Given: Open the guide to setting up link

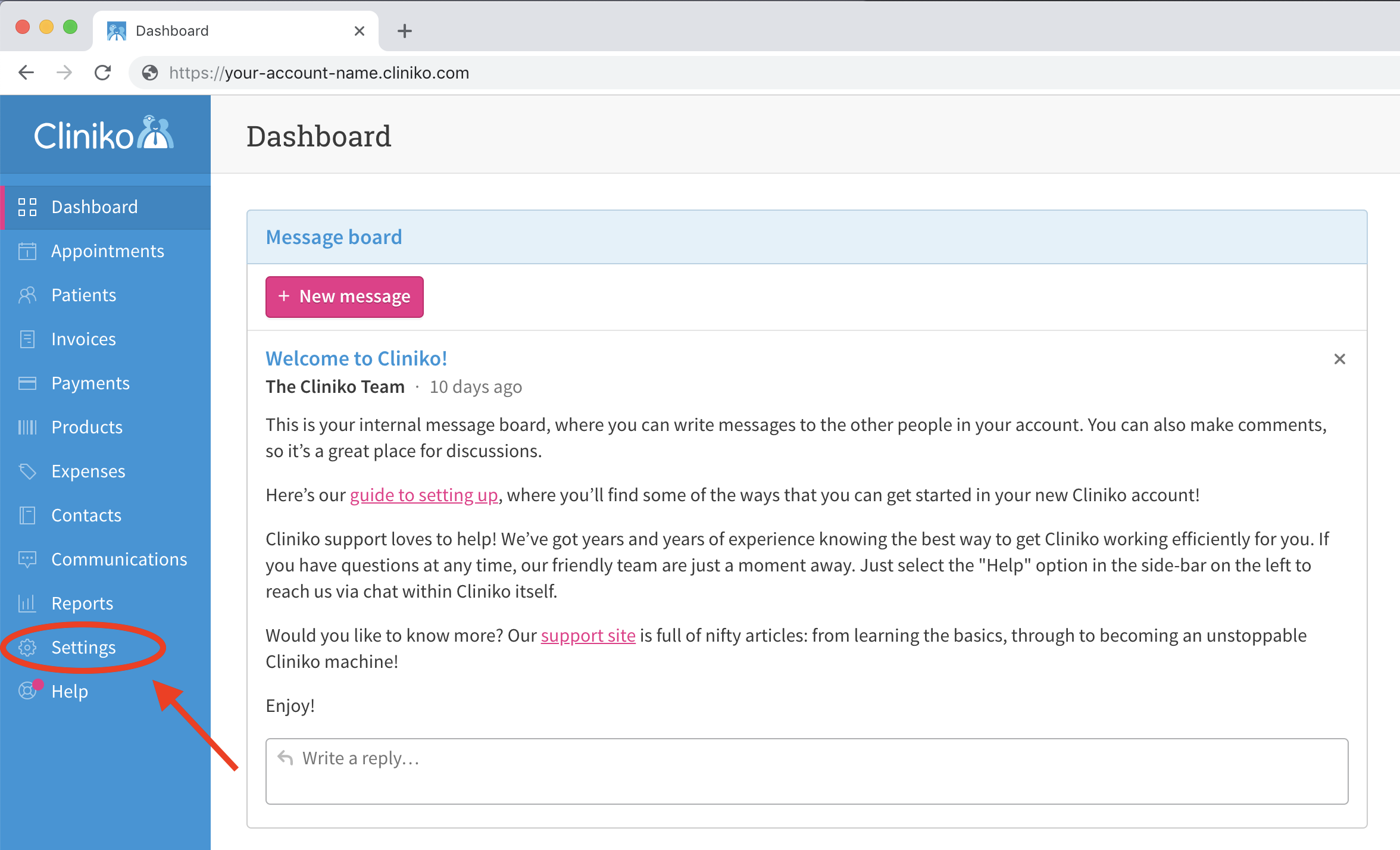Looking at the screenshot, I should click(x=424, y=495).
